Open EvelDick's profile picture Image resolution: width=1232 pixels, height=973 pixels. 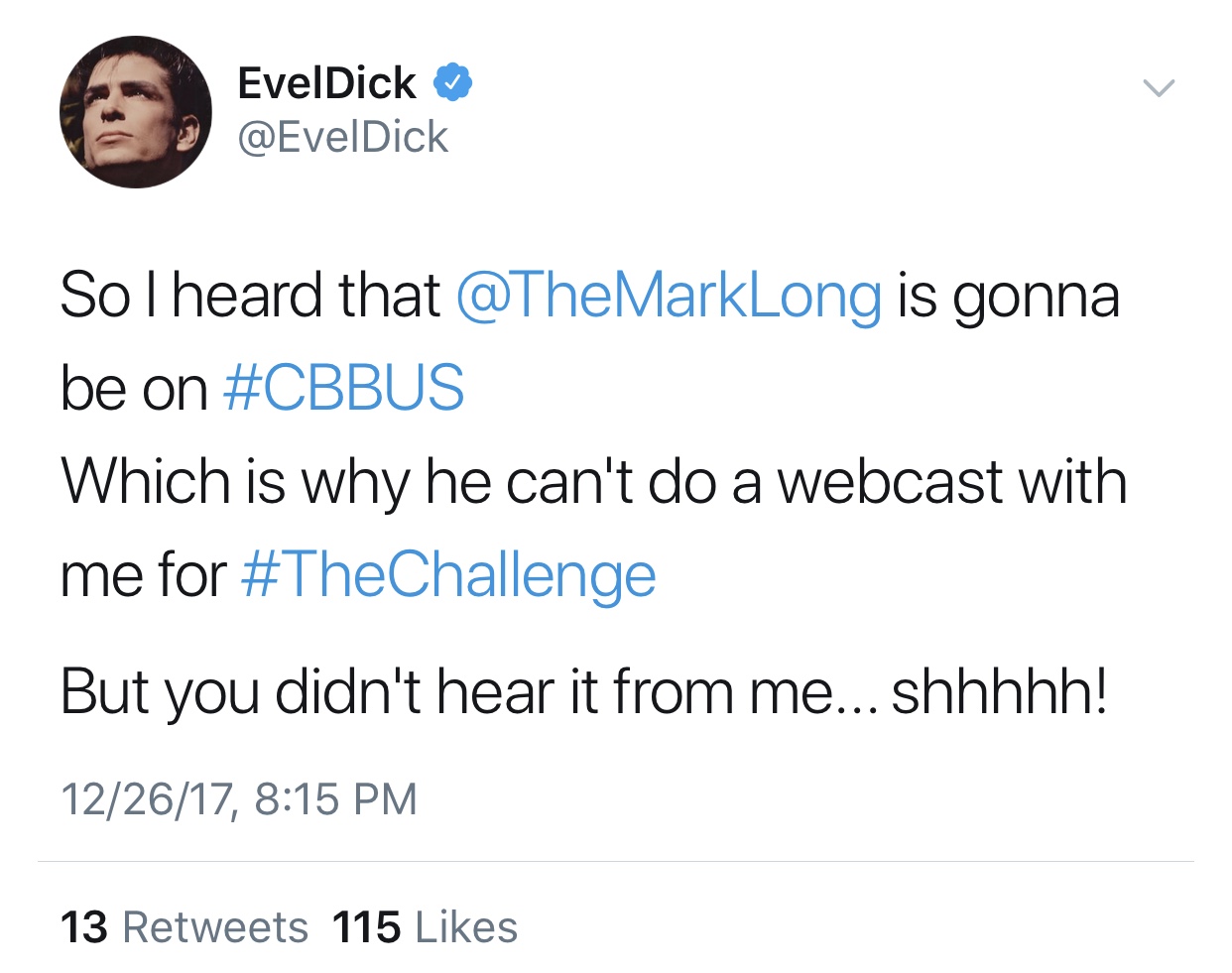[136, 112]
